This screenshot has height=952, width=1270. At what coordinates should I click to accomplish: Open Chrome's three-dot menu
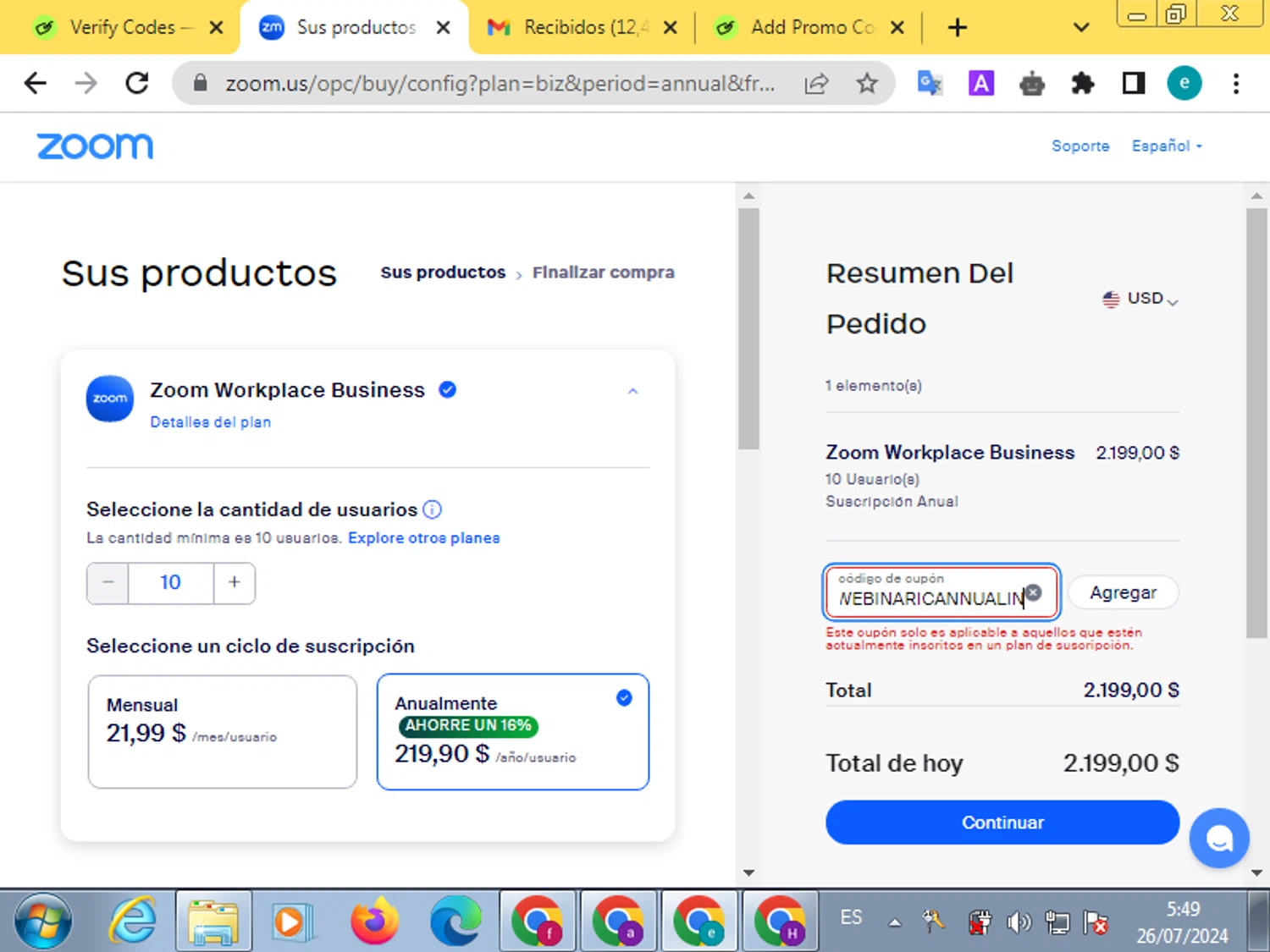point(1236,83)
